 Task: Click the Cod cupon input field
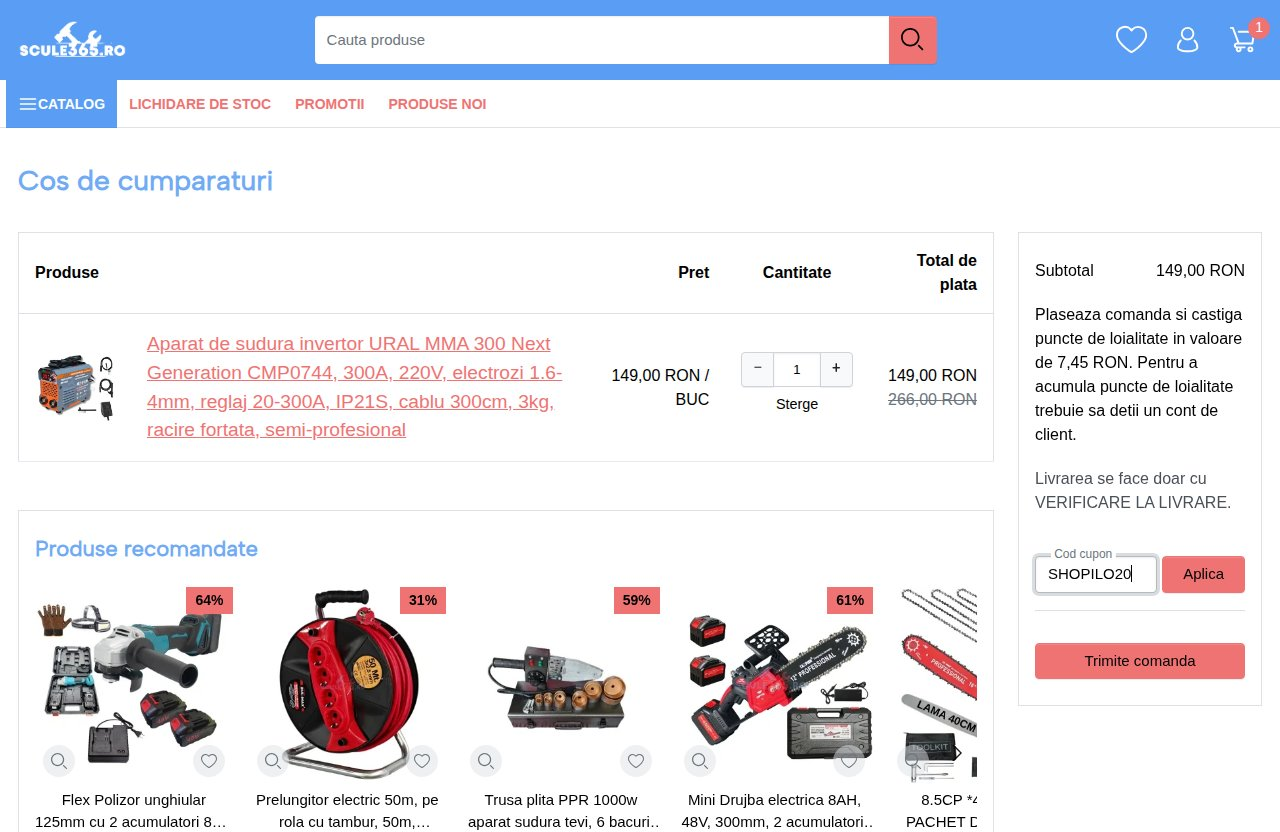pos(1096,574)
